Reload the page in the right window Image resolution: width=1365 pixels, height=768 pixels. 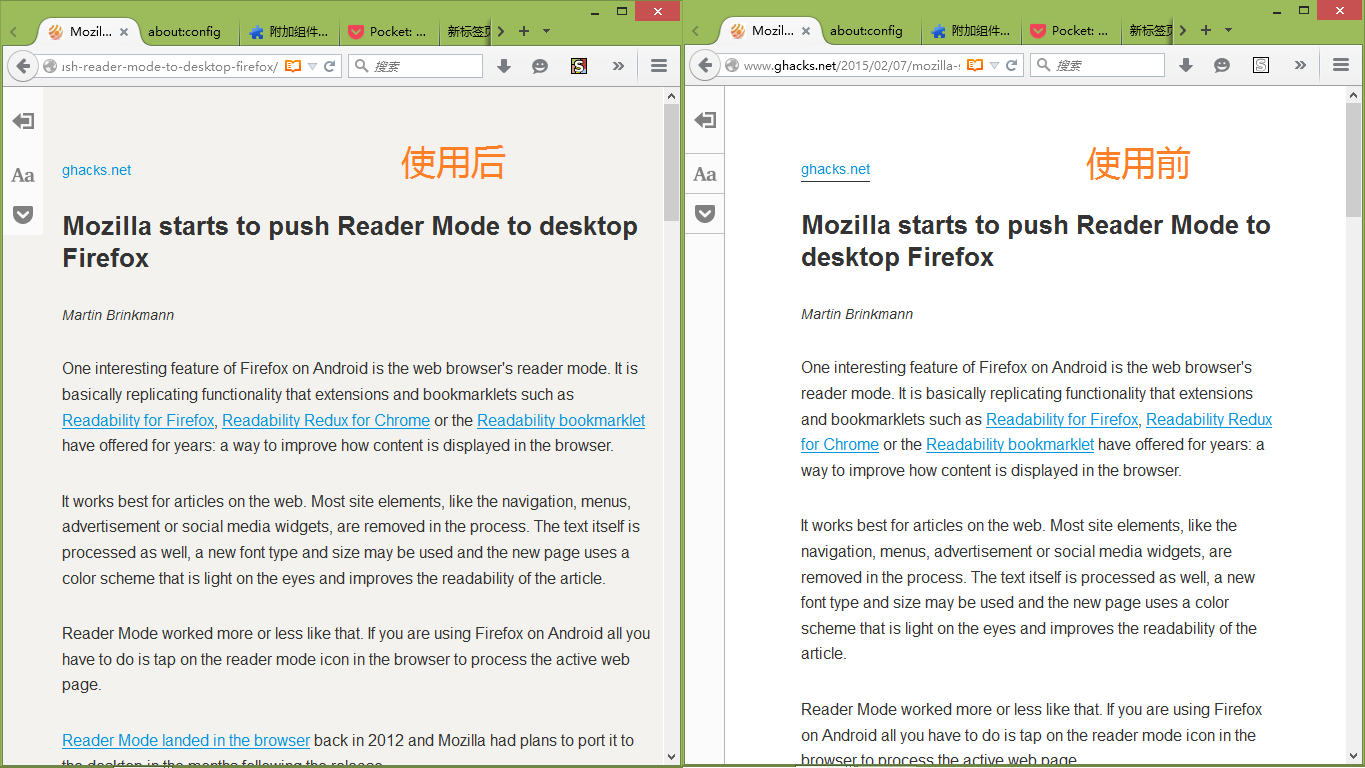tap(1011, 66)
